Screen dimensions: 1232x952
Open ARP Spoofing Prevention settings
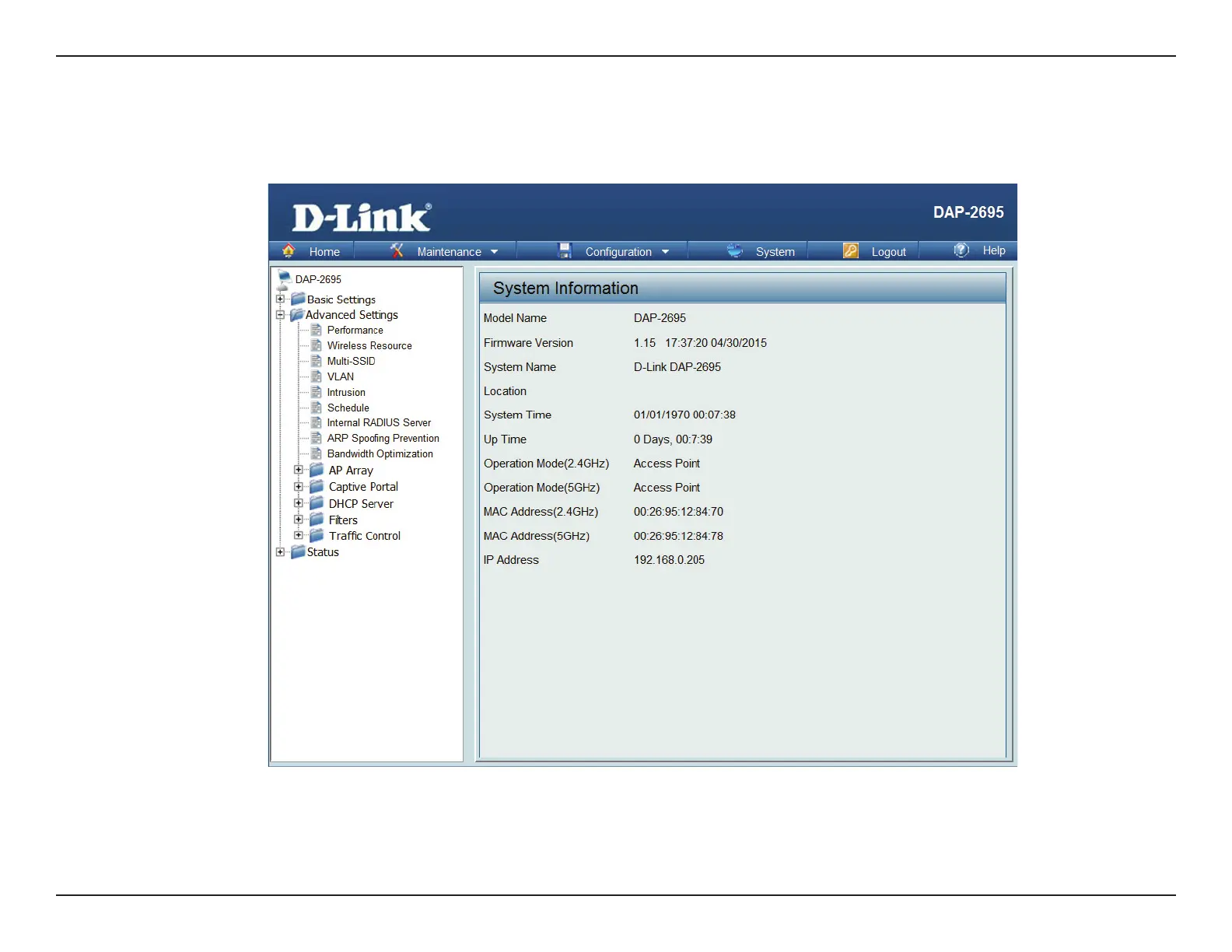pyautogui.click(x=383, y=438)
